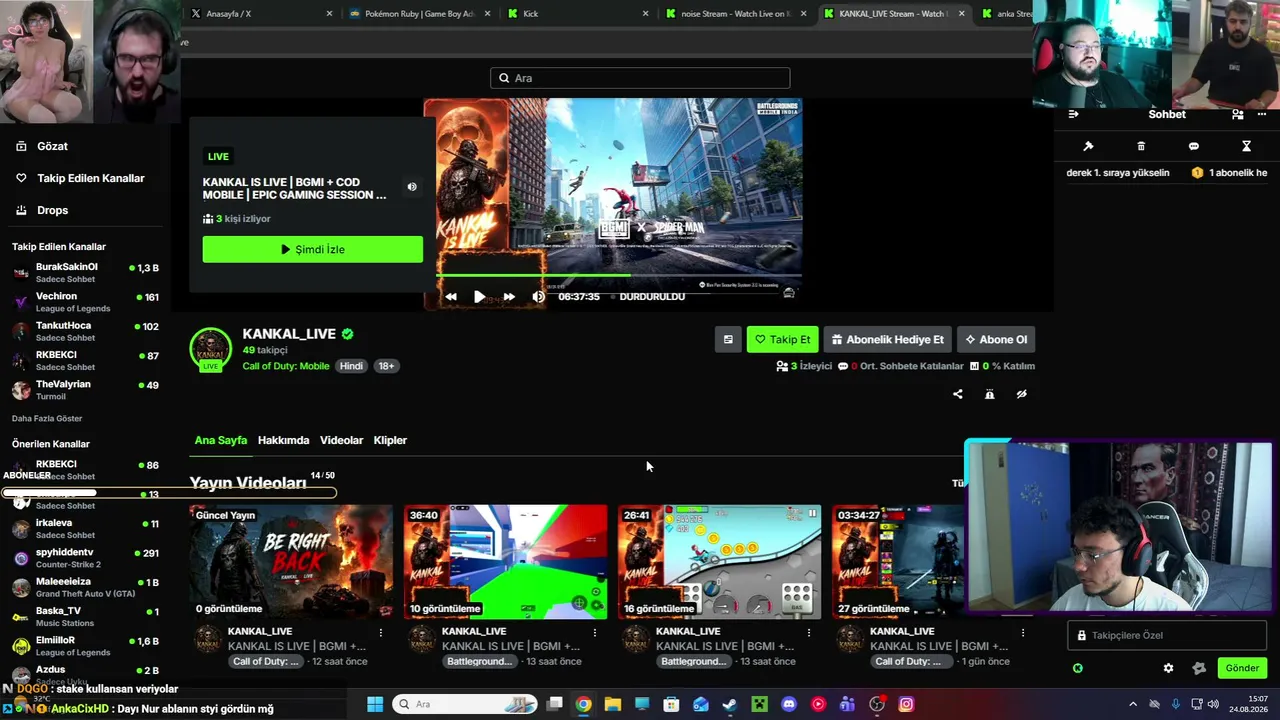Click the Takipçilere Özel chat input
Image resolution: width=1280 pixels, height=720 pixels.
pos(1167,635)
